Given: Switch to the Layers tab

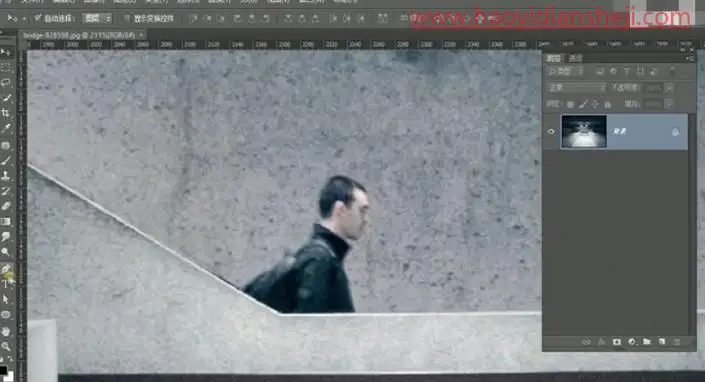Looking at the screenshot, I should point(554,58).
